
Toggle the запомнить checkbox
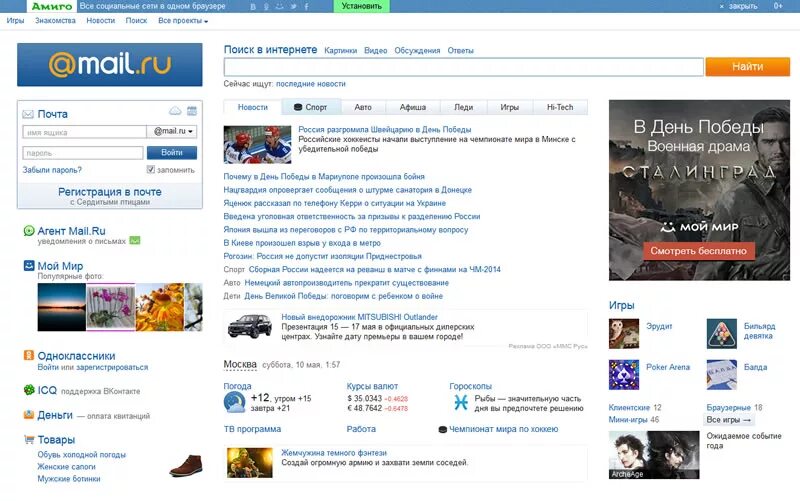click(x=151, y=169)
